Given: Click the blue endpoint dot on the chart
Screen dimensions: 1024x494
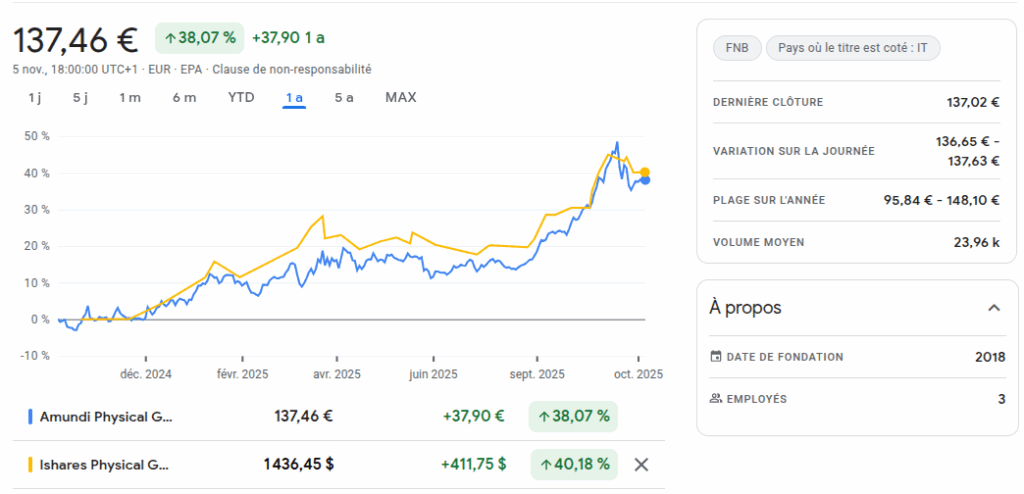Looking at the screenshot, I should click(645, 180).
